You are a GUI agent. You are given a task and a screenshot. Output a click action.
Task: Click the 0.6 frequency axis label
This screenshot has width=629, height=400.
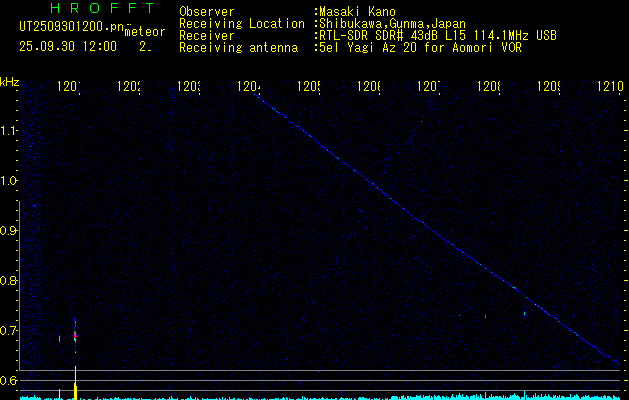8,380
